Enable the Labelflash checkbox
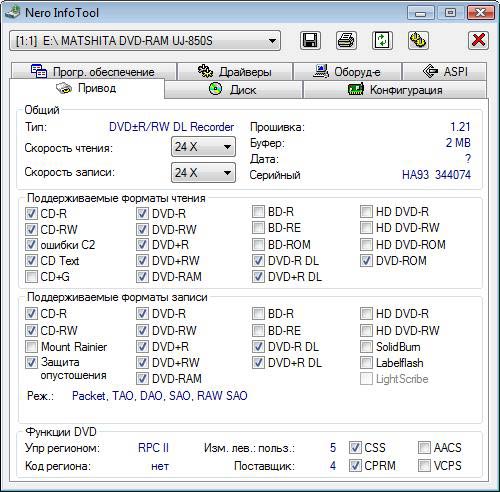The image size is (500, 492). 366,363
